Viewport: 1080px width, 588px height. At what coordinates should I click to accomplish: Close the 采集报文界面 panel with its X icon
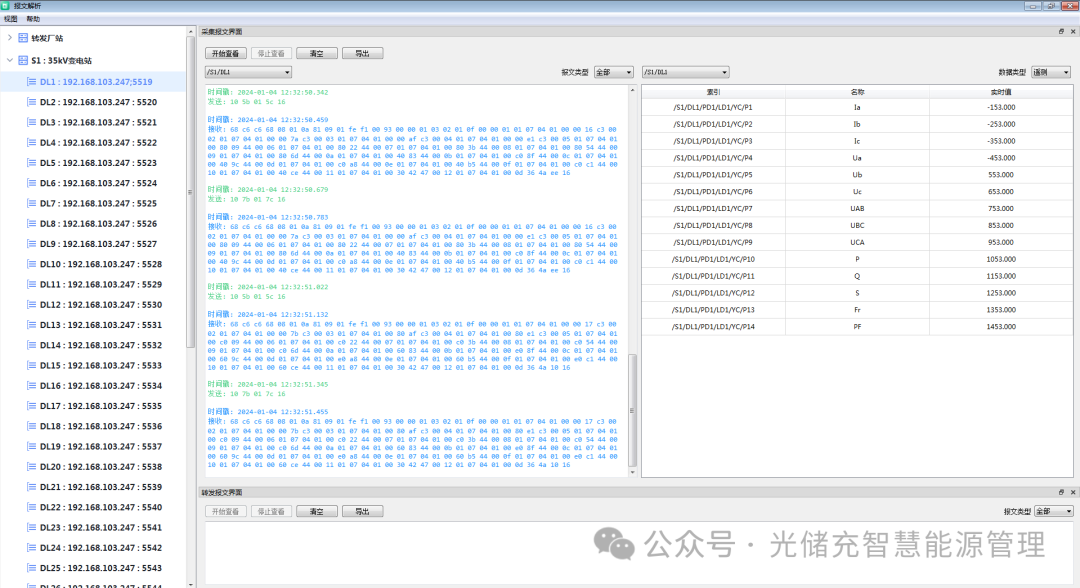1072,32
